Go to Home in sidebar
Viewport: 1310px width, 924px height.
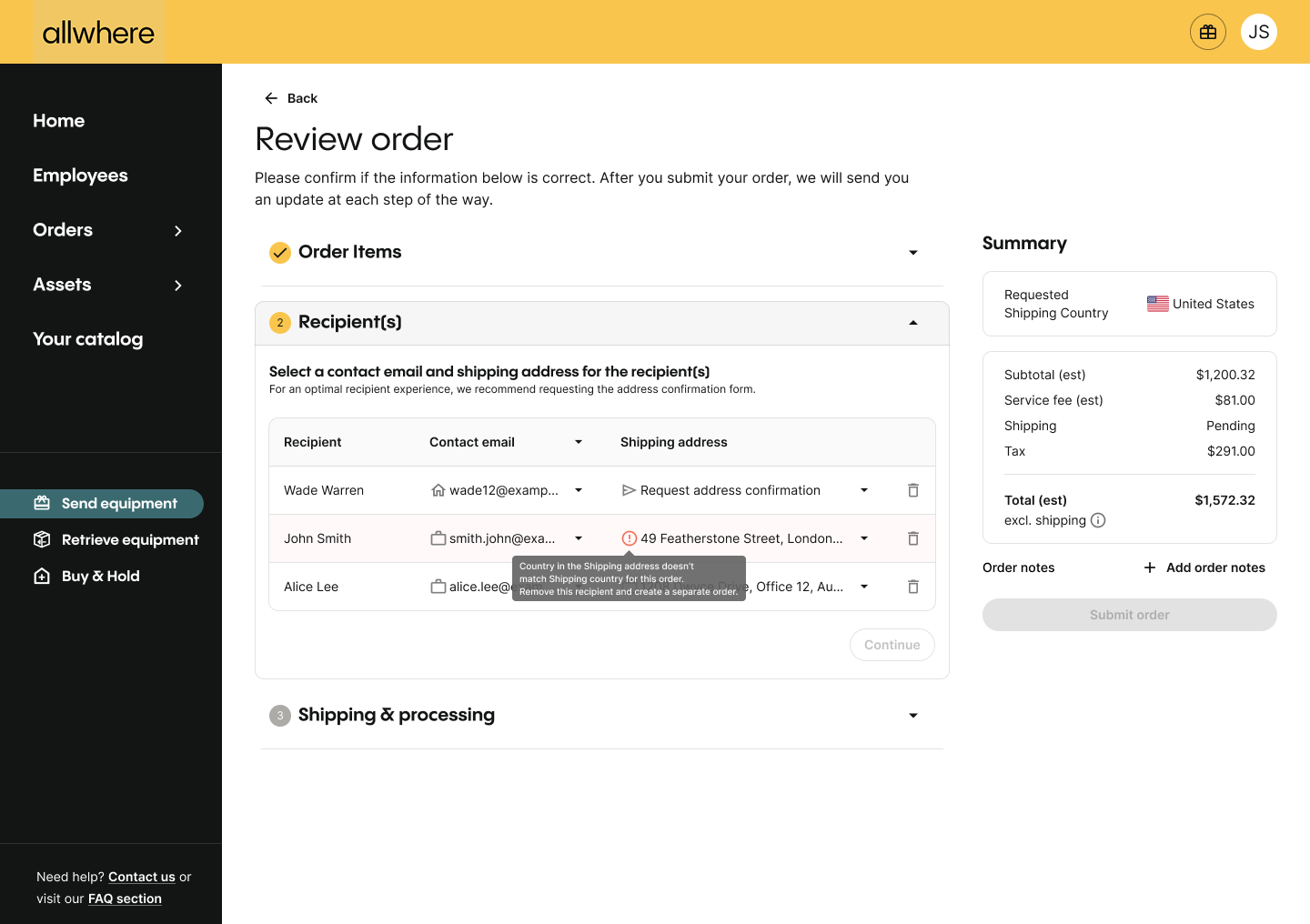tap(59, 121)
